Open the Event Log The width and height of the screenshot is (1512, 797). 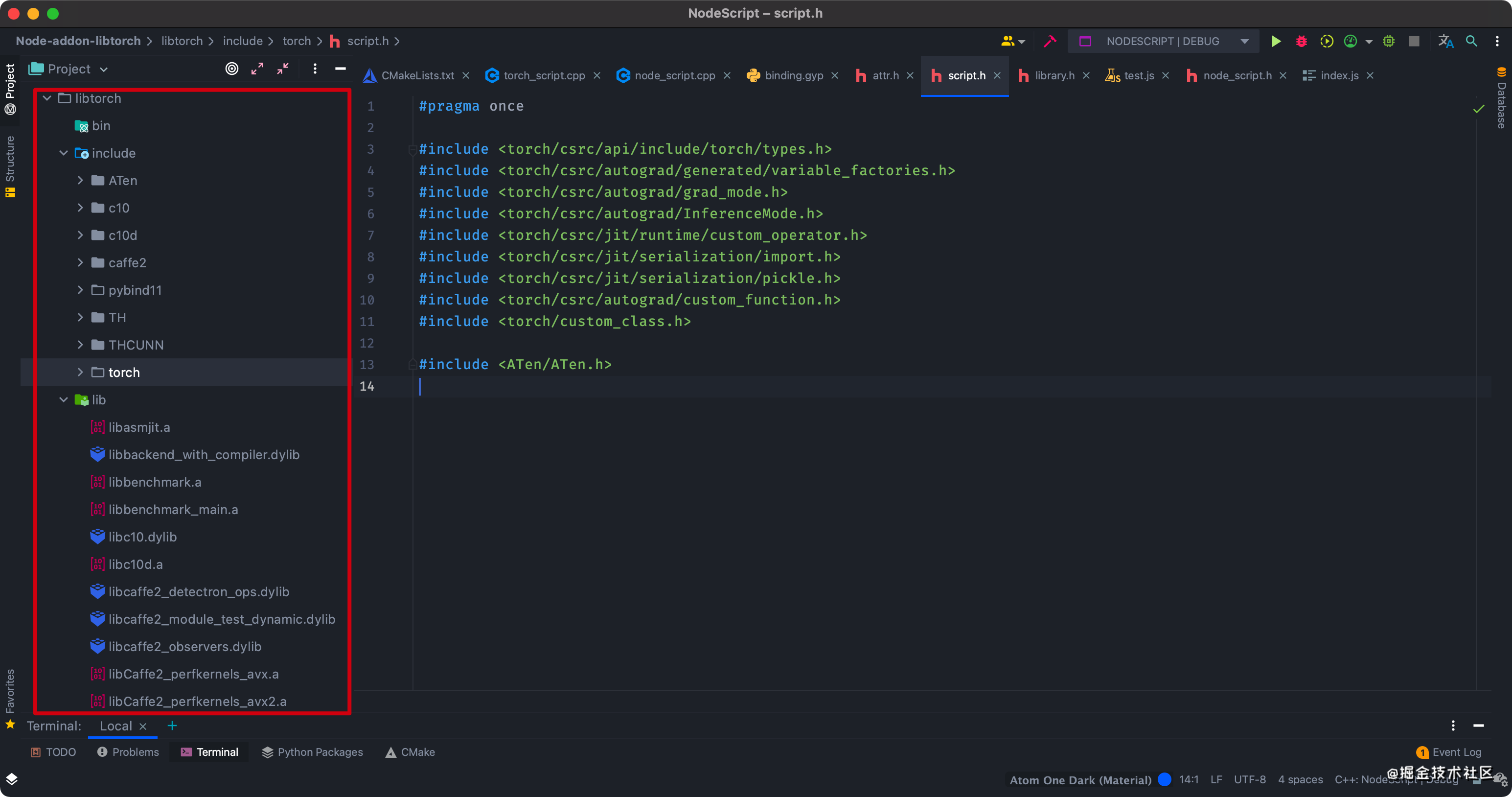tap(1455, 752)
